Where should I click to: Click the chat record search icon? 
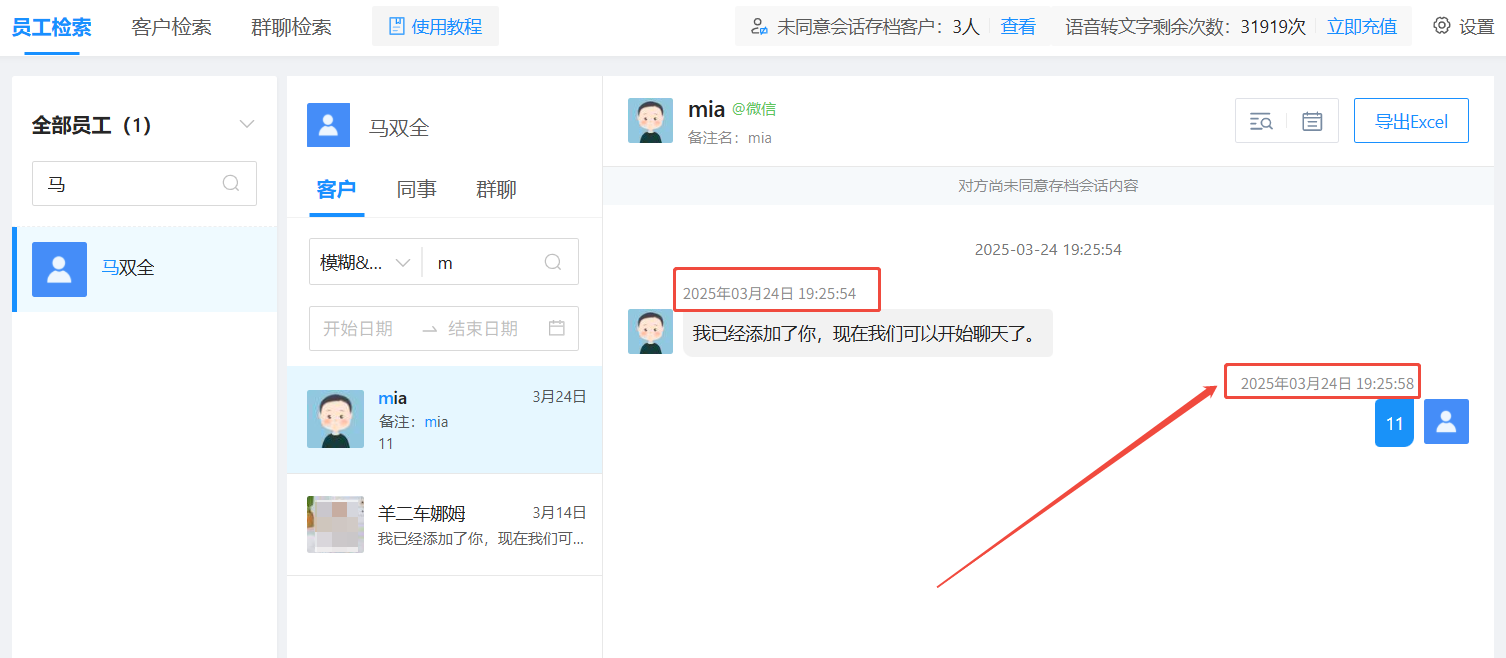coord(1261,121)
